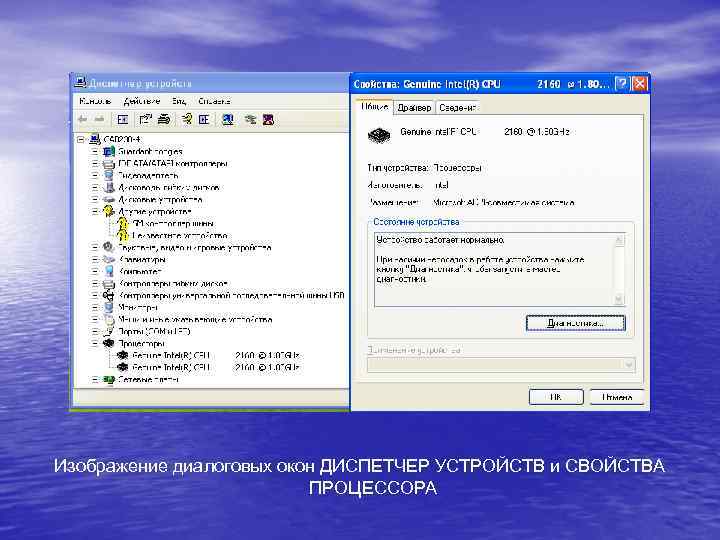Click the Forward arrow in Device Manager toolbar
This screenshot has width=720, height=540.
click(99, 120)
